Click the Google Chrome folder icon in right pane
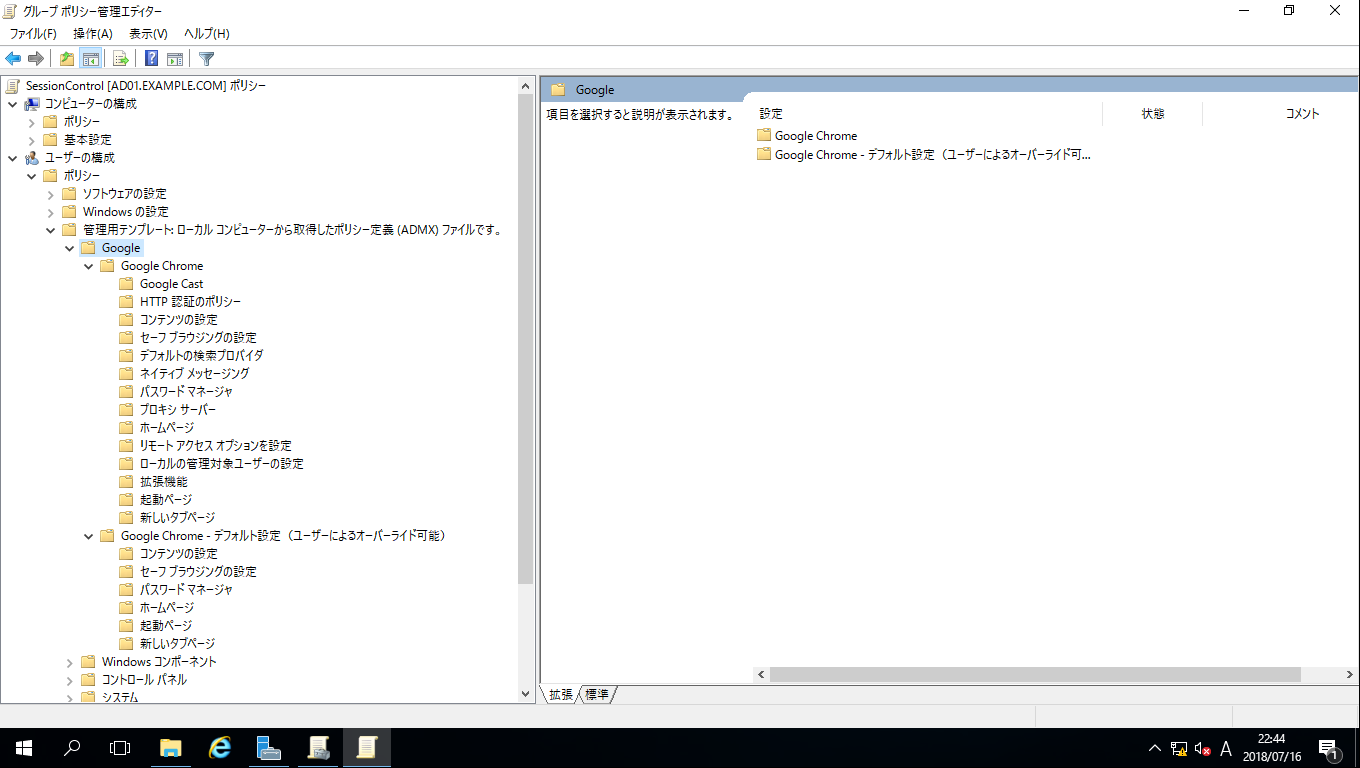This screenshot has height=768, width=1360. coord(764,135)
